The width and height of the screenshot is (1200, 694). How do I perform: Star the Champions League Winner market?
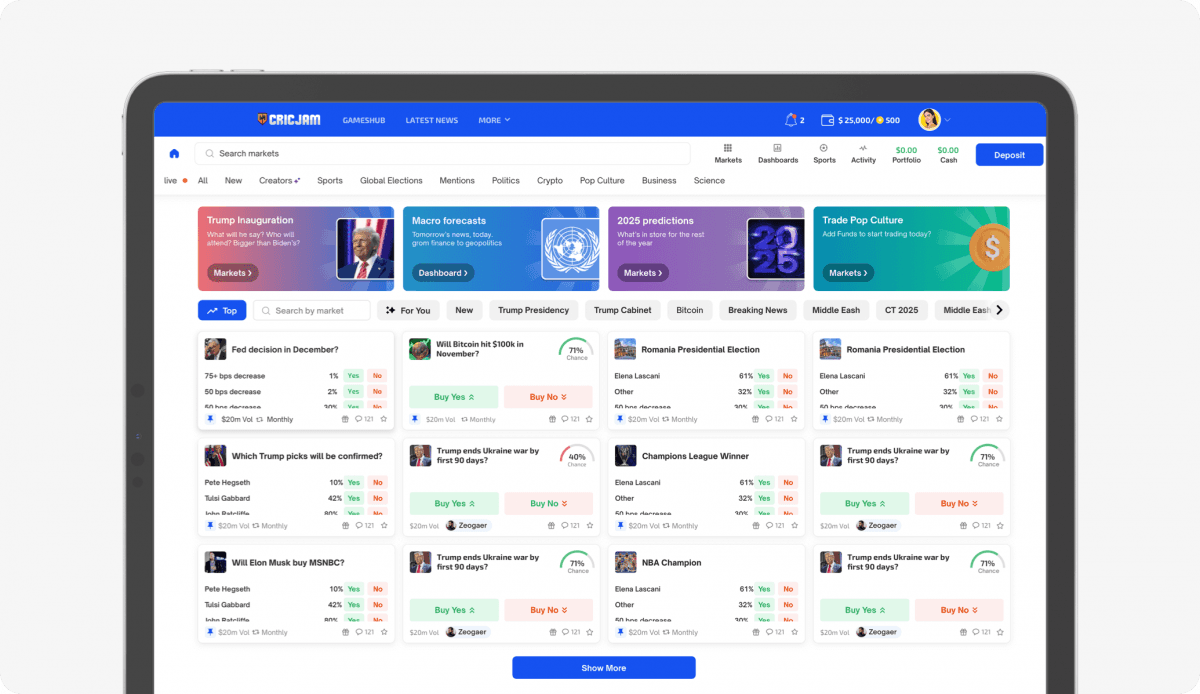pyautogui.click(x=795, y=525)
